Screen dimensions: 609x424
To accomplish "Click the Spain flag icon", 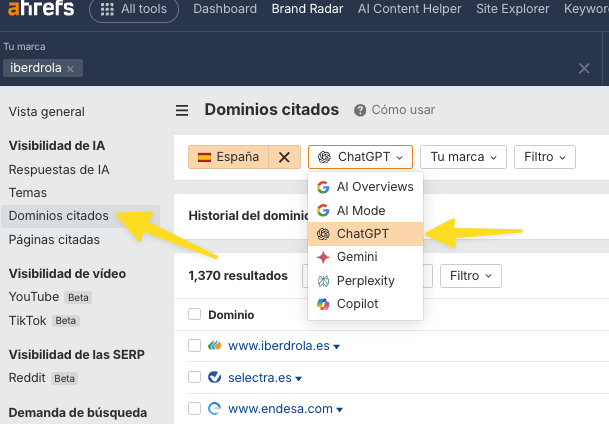I will 204,157.
